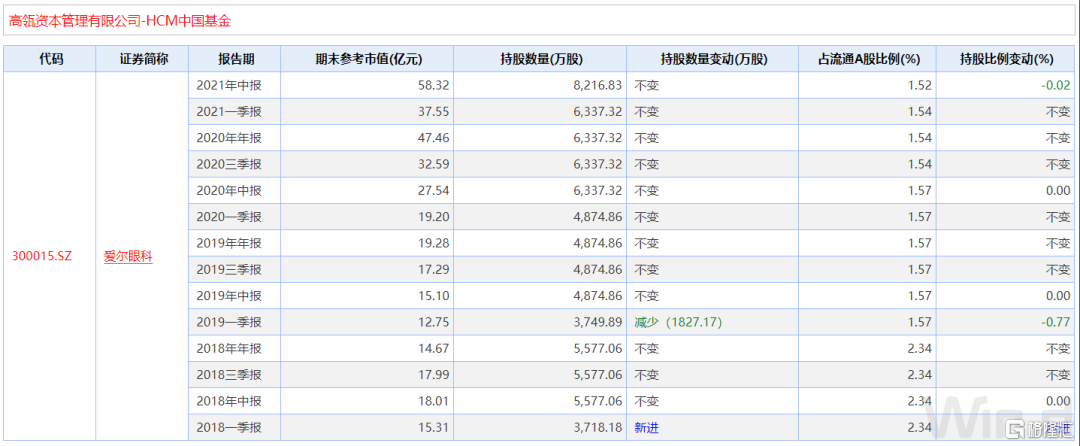Click the 格隆汇 logo watermark
Screen dimensions: 1080x446
[x=1038, y=430]
